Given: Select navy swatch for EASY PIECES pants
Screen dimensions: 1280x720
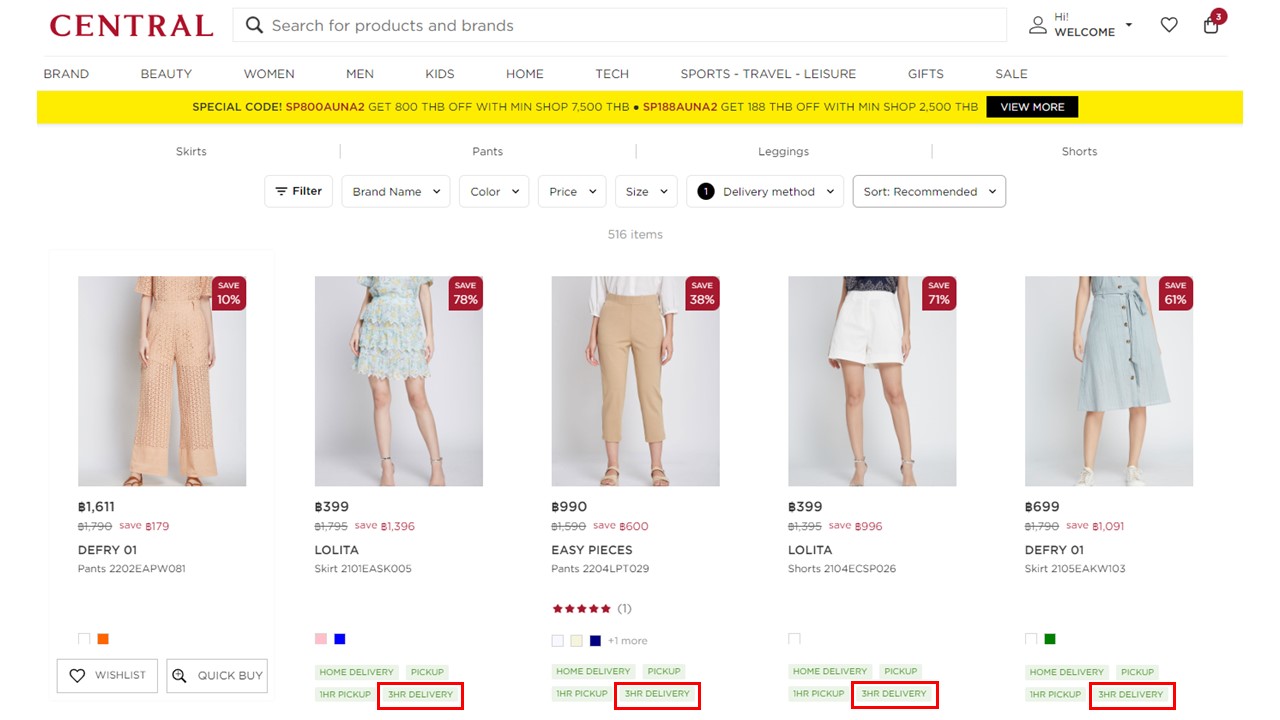Looking at the screenshot, I should [596, 641].
